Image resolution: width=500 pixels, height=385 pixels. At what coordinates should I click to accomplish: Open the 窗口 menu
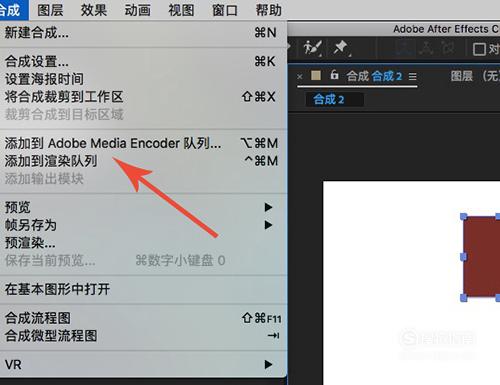225,10
